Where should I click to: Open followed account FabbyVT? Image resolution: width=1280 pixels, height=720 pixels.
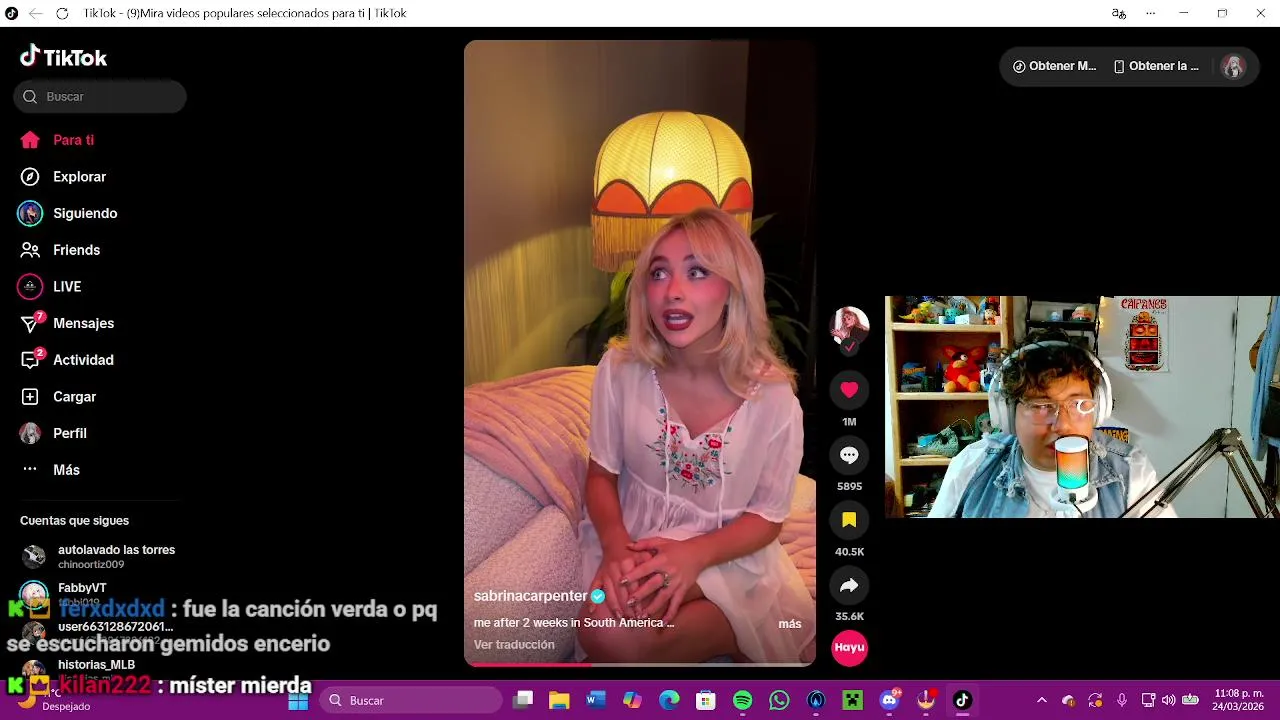pyautogui.click(x=82, y=588)
